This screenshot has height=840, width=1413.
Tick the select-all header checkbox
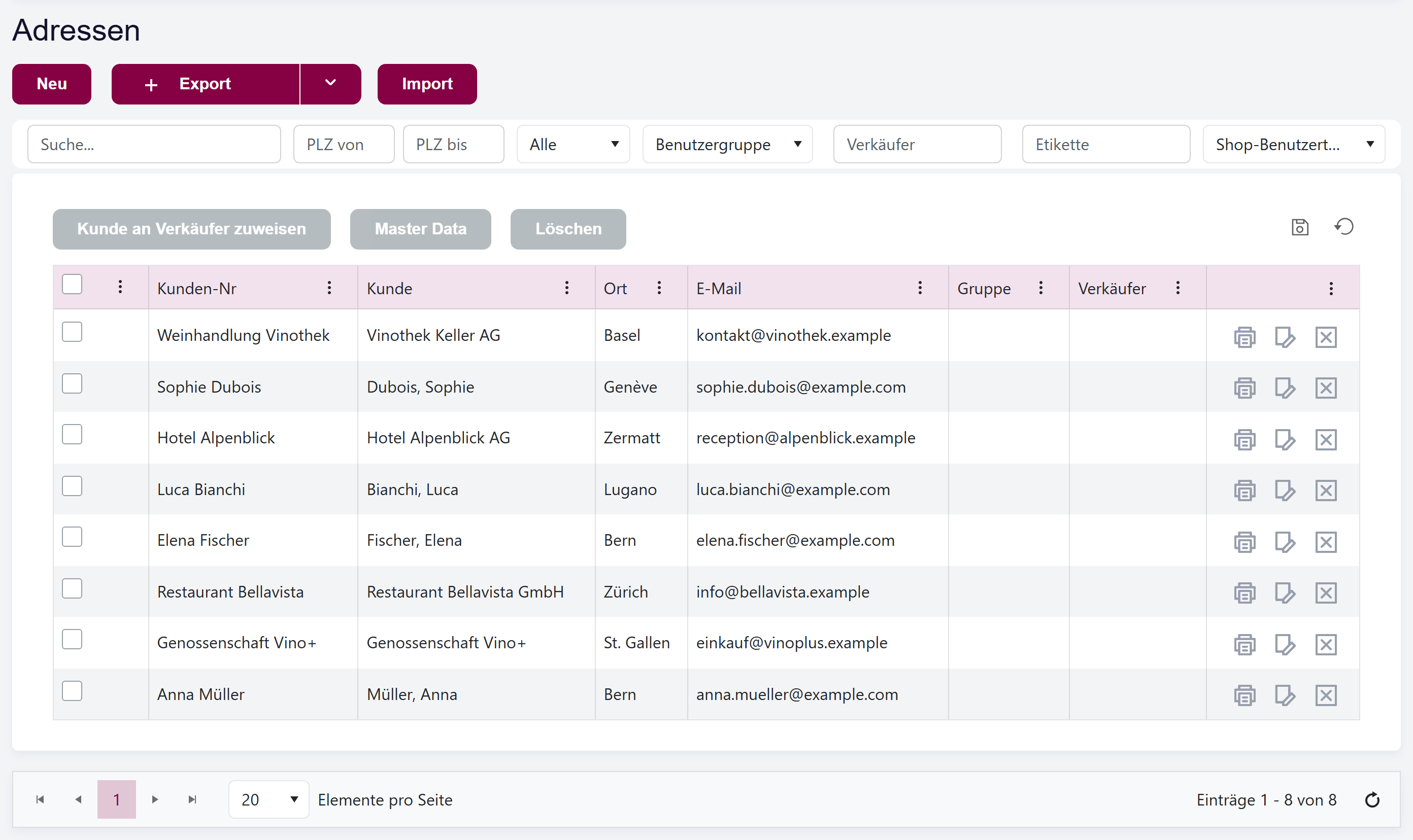72,284
